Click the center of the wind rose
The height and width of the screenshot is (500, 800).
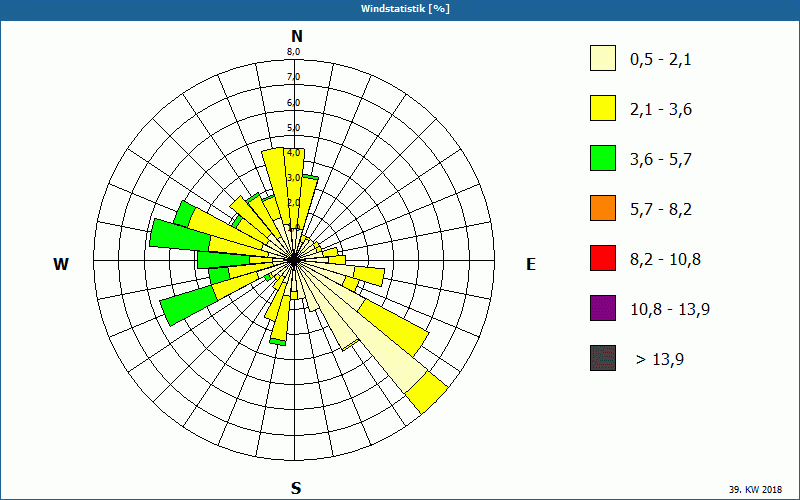[294, 260]
